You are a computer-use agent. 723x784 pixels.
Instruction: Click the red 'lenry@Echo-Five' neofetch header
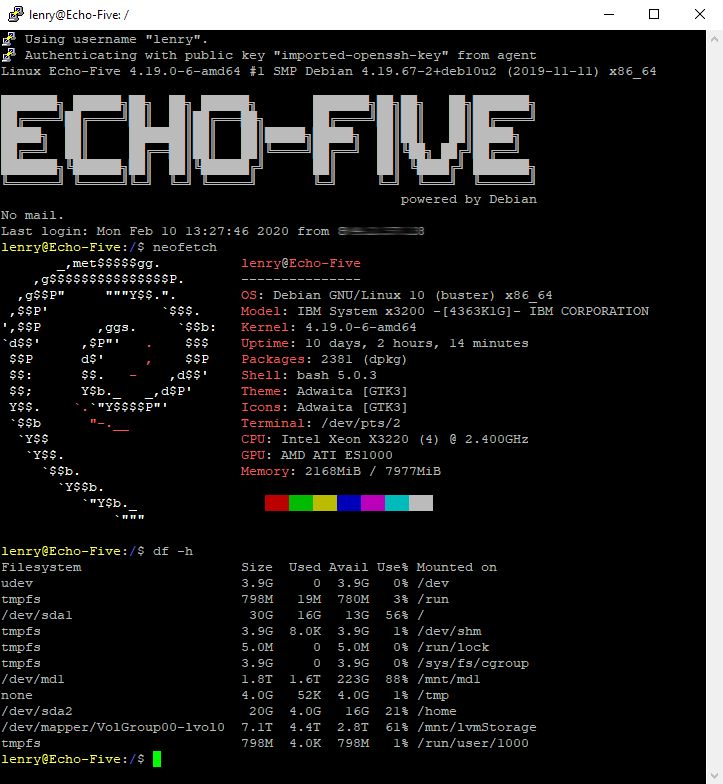point(301,263)
